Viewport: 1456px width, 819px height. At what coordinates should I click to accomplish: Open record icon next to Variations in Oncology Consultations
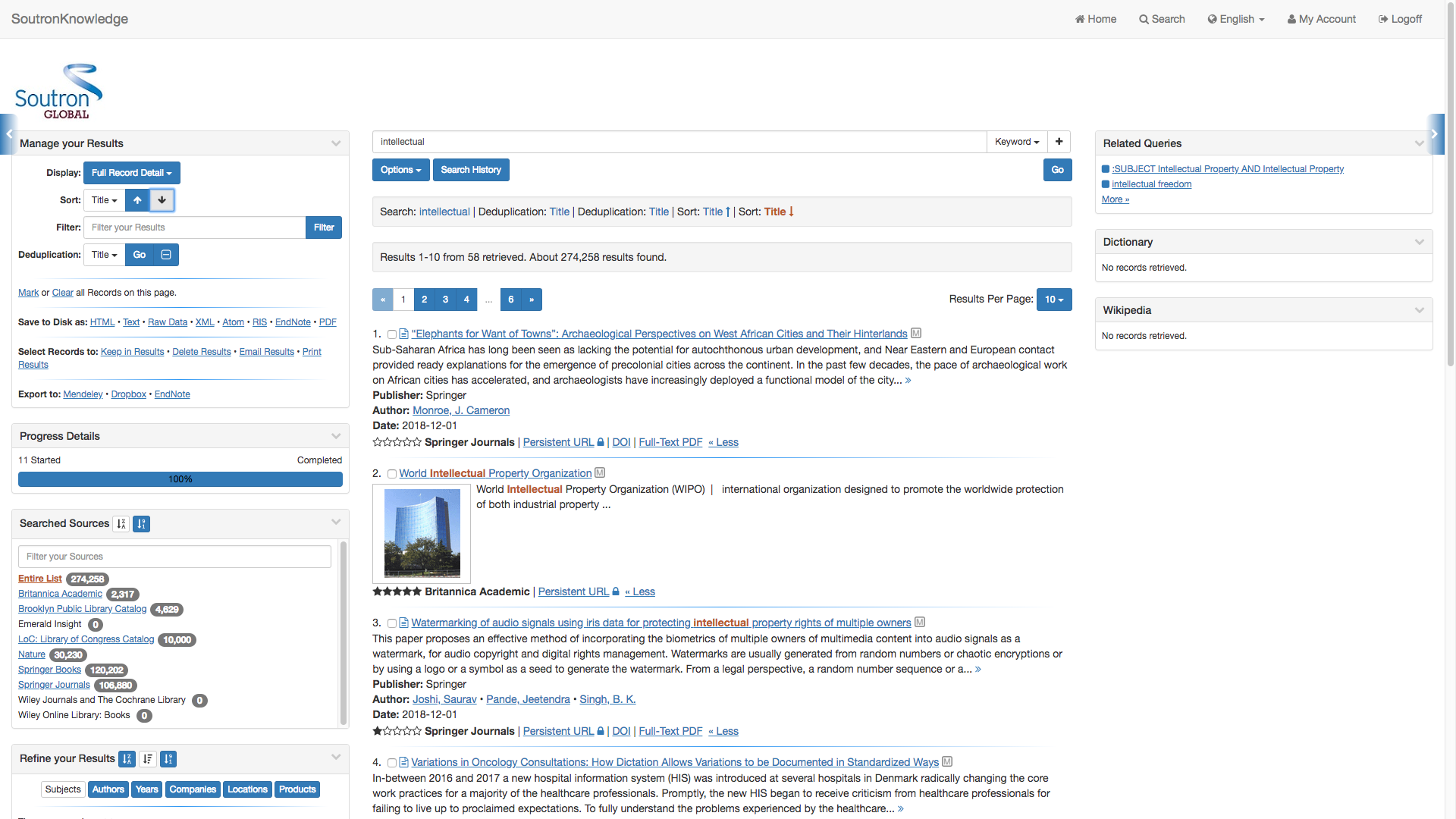click(x=947, y=762)
